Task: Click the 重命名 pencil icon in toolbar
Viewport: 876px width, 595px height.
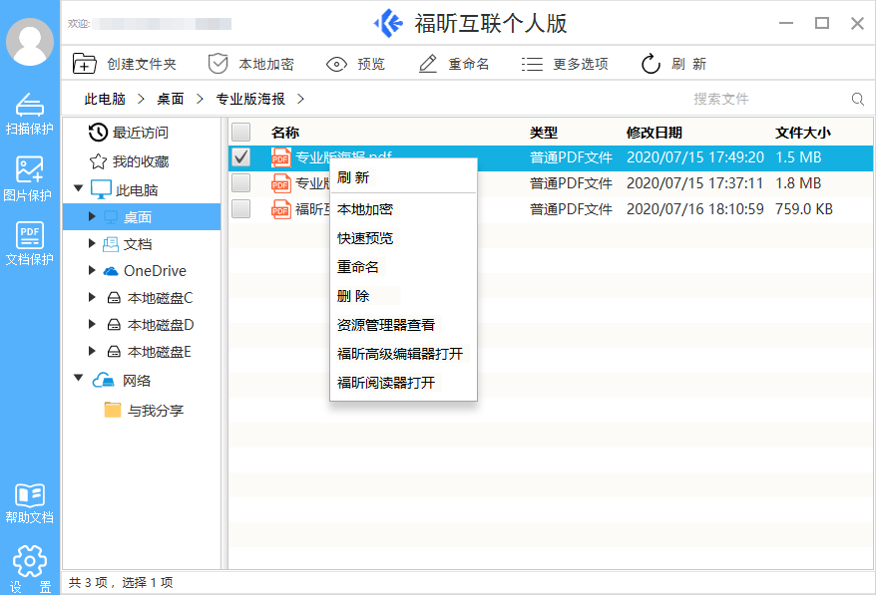Action: click(428, 64)
